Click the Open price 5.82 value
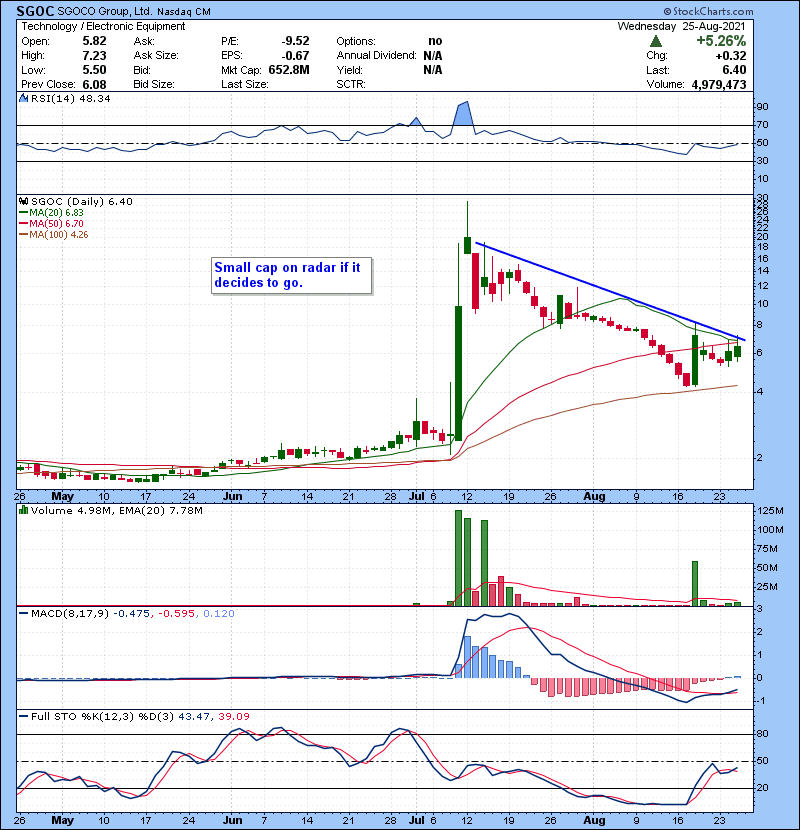 [x=94, y=41]
